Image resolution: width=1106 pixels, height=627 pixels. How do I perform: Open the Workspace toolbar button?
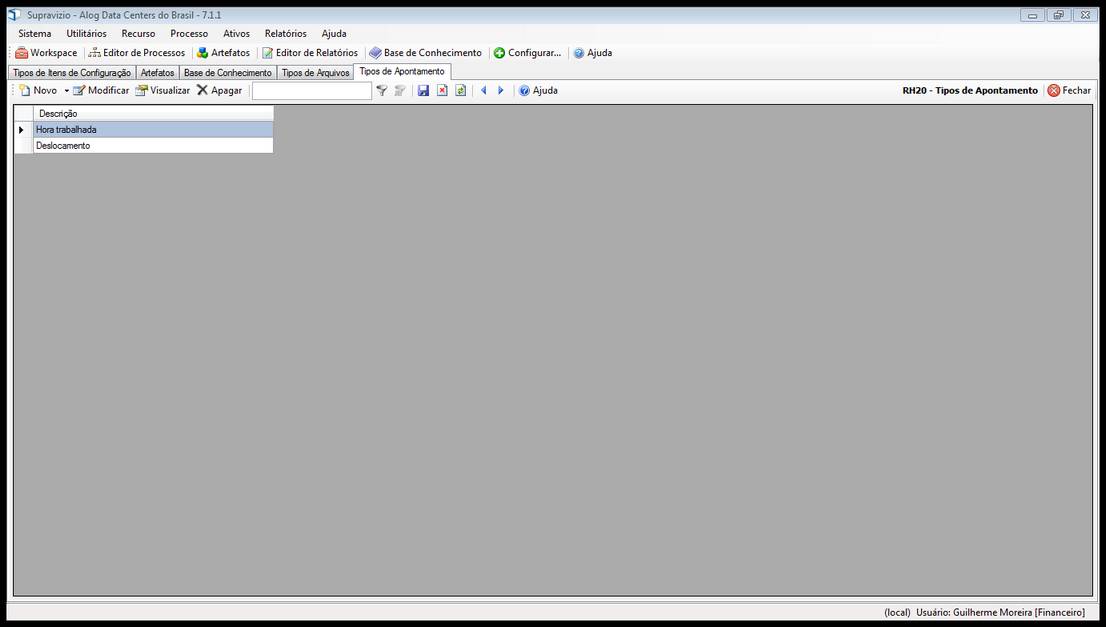[x=46, y=53]
